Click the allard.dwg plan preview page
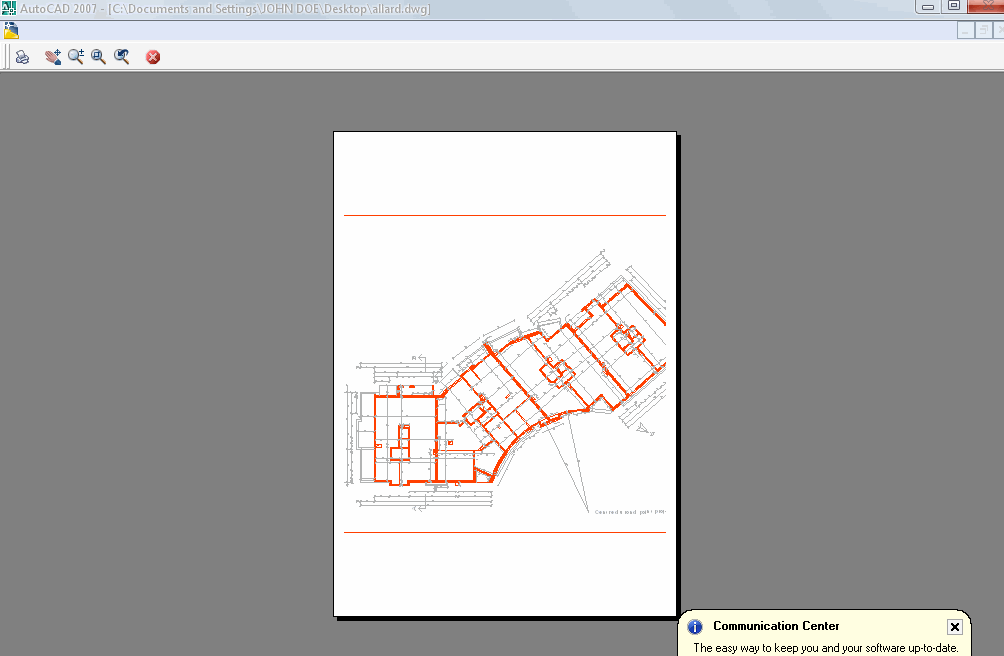This screenshot has height=656, width=1004. 505,200
